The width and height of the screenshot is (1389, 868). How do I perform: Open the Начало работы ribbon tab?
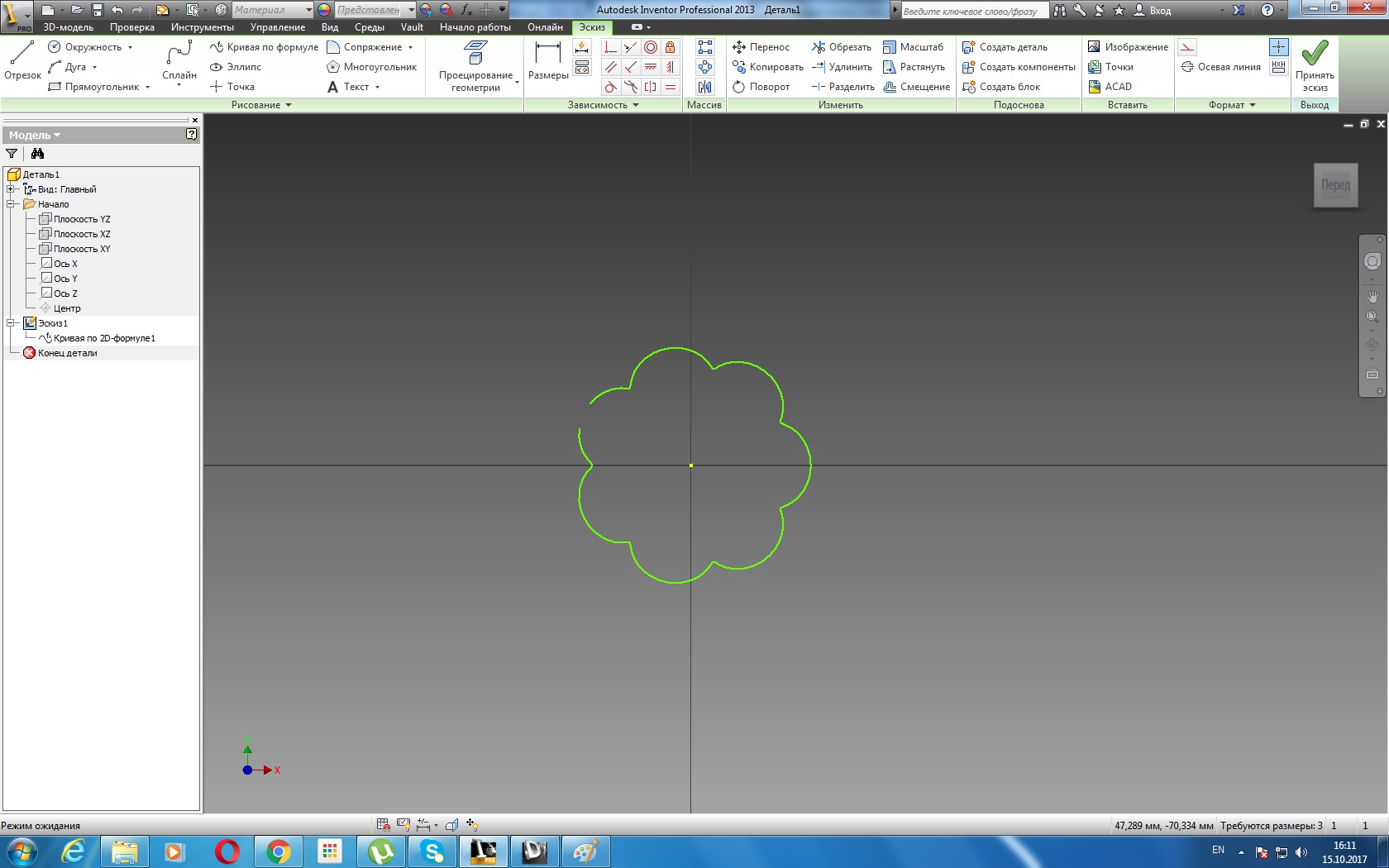click(475, 27)
